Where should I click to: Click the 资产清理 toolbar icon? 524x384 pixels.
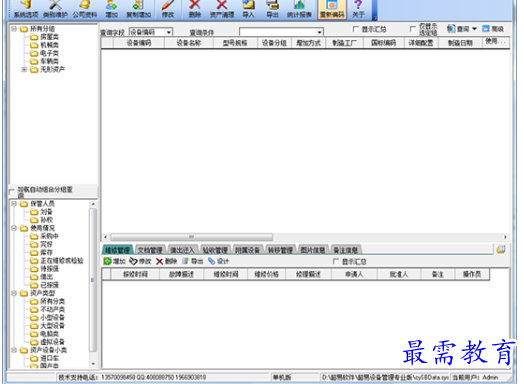click(x=222, y=9)
